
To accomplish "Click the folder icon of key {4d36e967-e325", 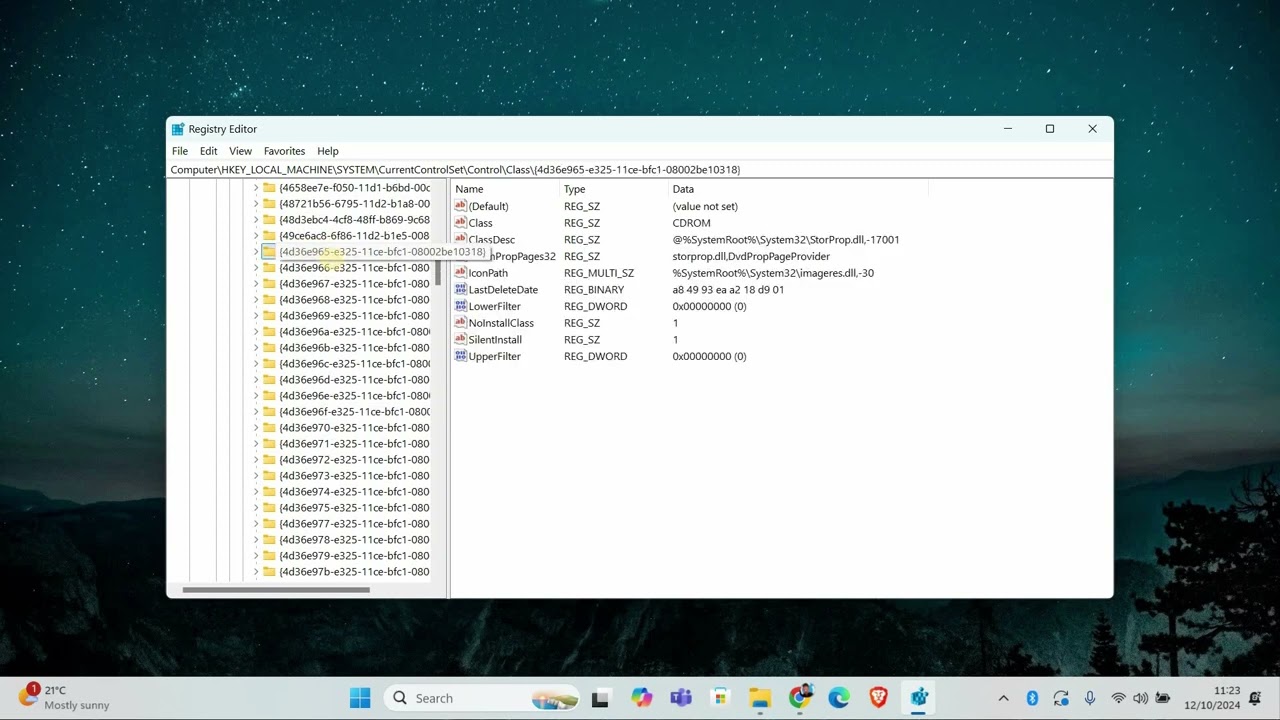I will tap(269, 284).
